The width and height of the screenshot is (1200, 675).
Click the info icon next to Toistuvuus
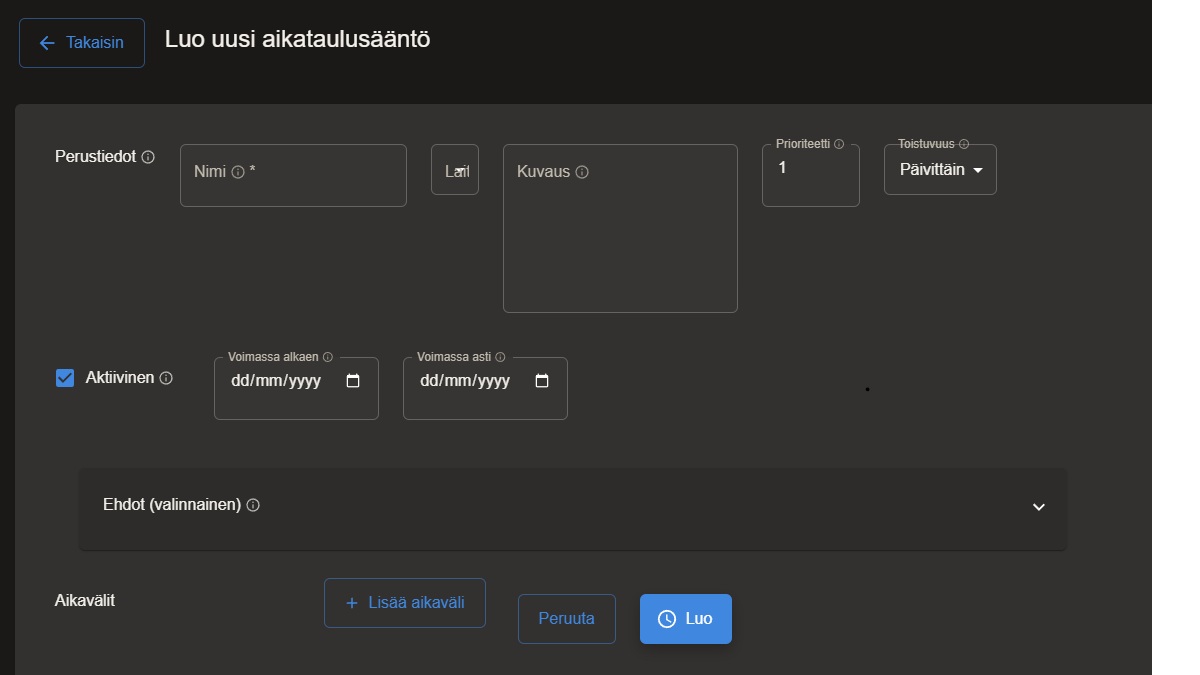[964, 144]
